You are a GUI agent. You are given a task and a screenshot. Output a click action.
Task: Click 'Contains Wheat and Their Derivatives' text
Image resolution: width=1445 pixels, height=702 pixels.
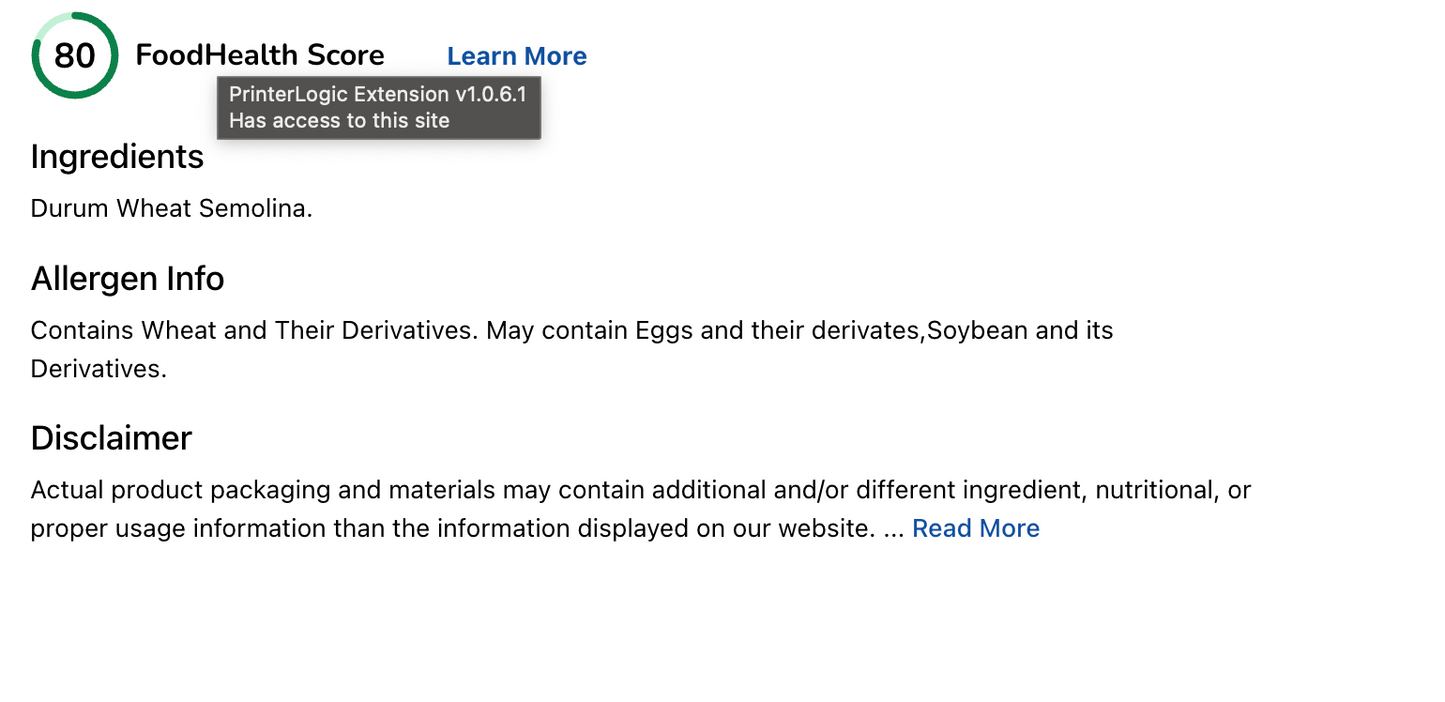click(x=254, y=330)
